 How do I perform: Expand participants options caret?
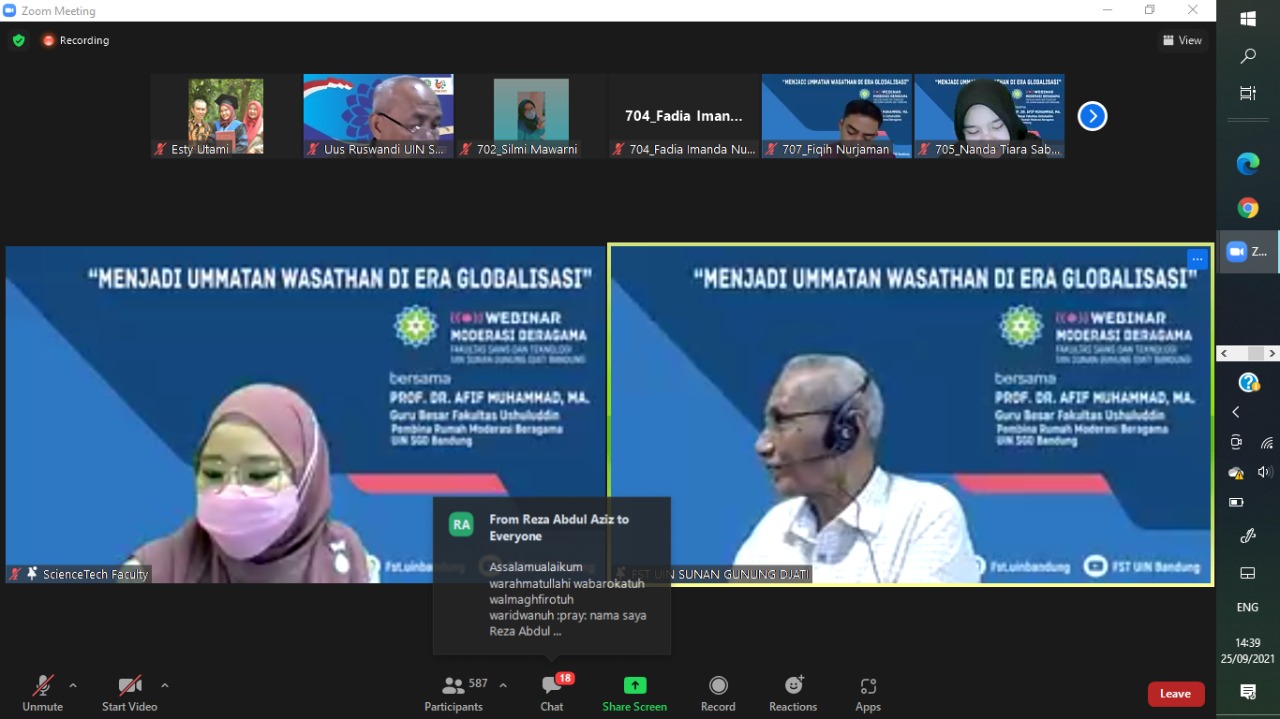[503, 685]
